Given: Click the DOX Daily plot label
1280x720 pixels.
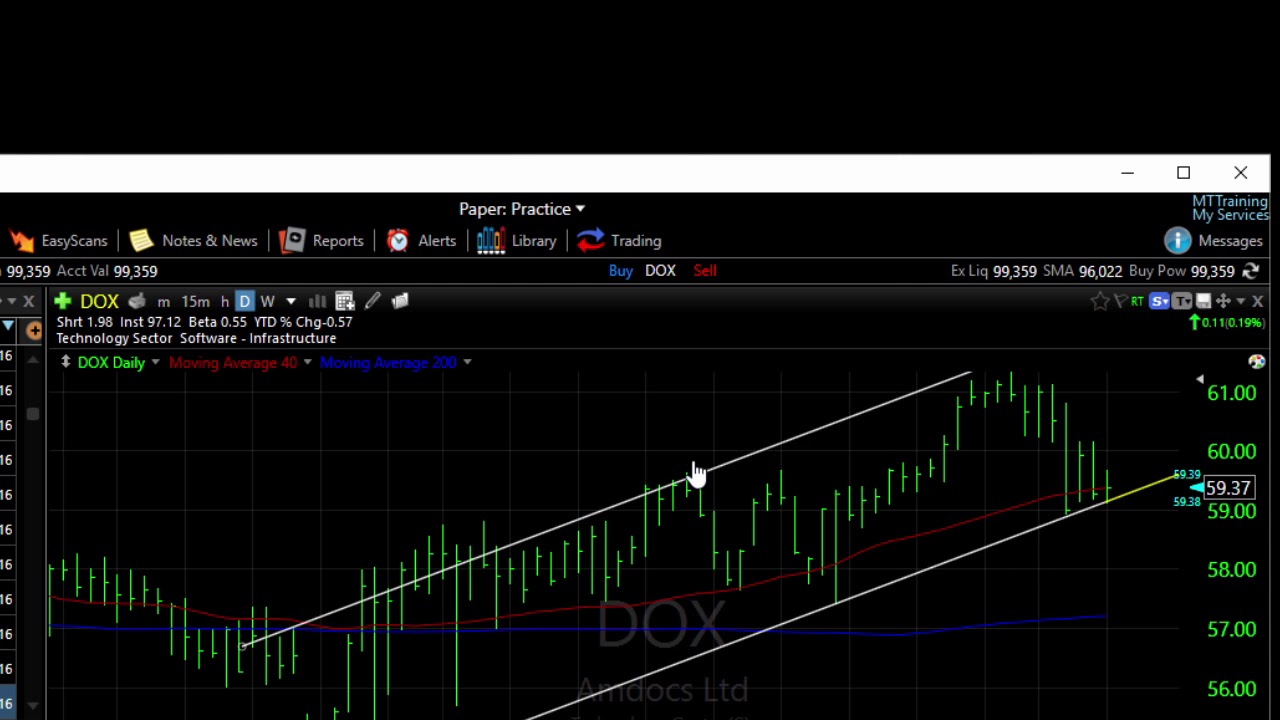Looking at the screenshot, I should [x=111, y=363].
